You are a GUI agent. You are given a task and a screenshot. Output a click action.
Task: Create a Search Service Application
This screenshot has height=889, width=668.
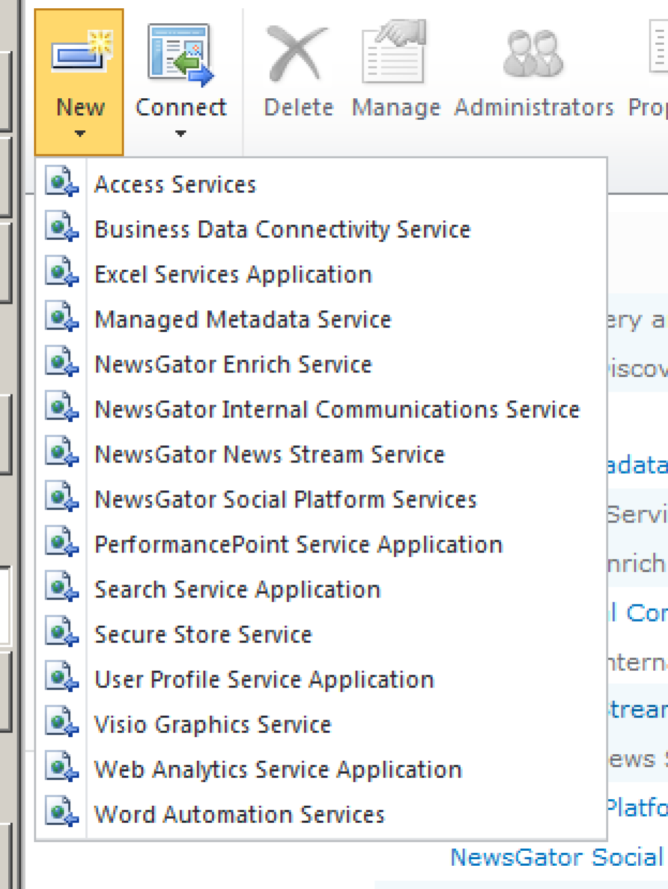click(237, 590)
